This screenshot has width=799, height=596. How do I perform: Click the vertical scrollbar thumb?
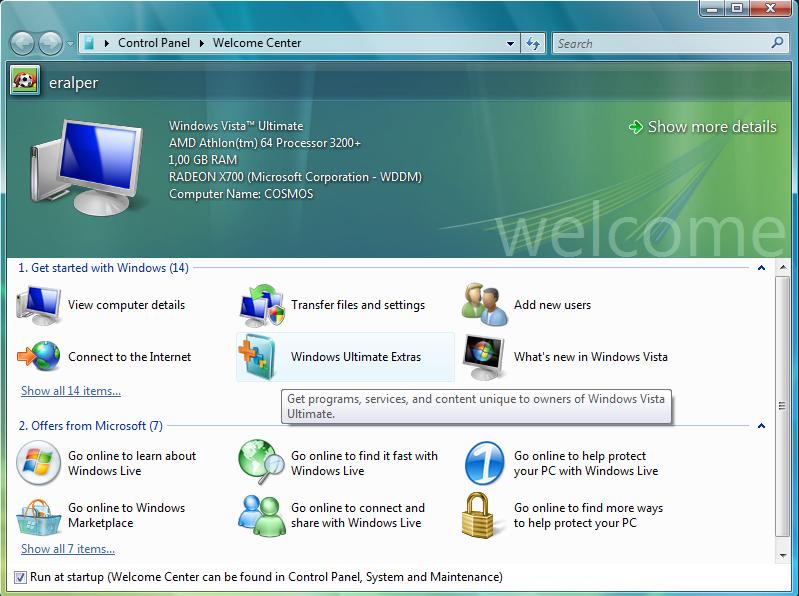tap(782, 406)
